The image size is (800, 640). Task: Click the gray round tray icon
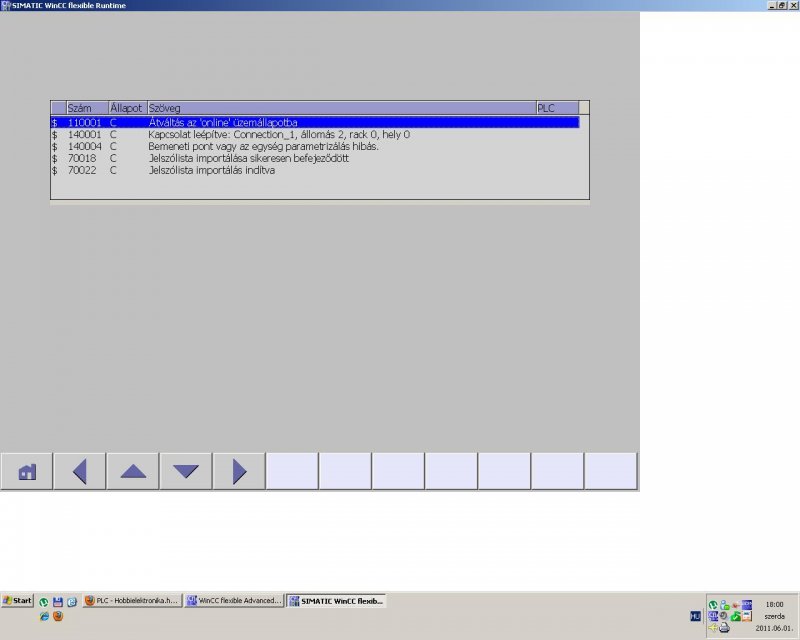pyautogui.click(x=724, y=617)
